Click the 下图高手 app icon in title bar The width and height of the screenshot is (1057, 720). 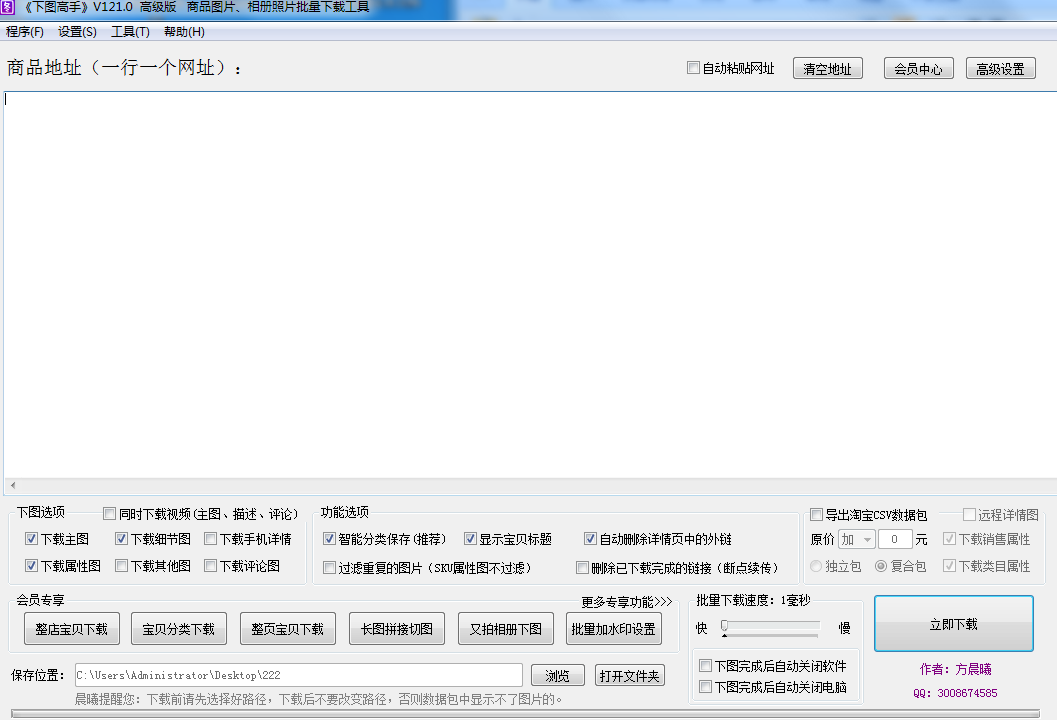[8, 8]
